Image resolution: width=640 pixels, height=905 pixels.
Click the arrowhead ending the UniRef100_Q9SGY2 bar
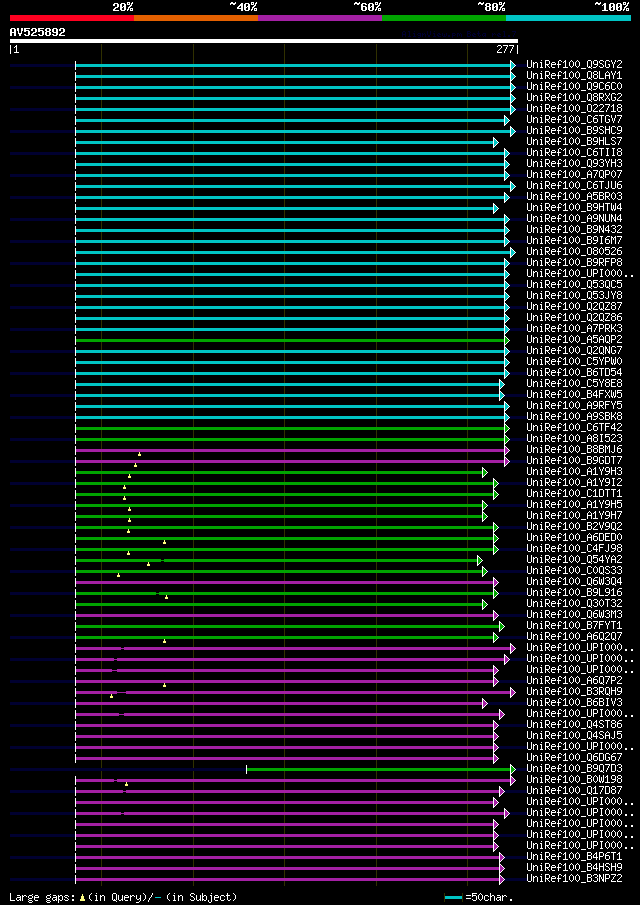pos(512,66)
